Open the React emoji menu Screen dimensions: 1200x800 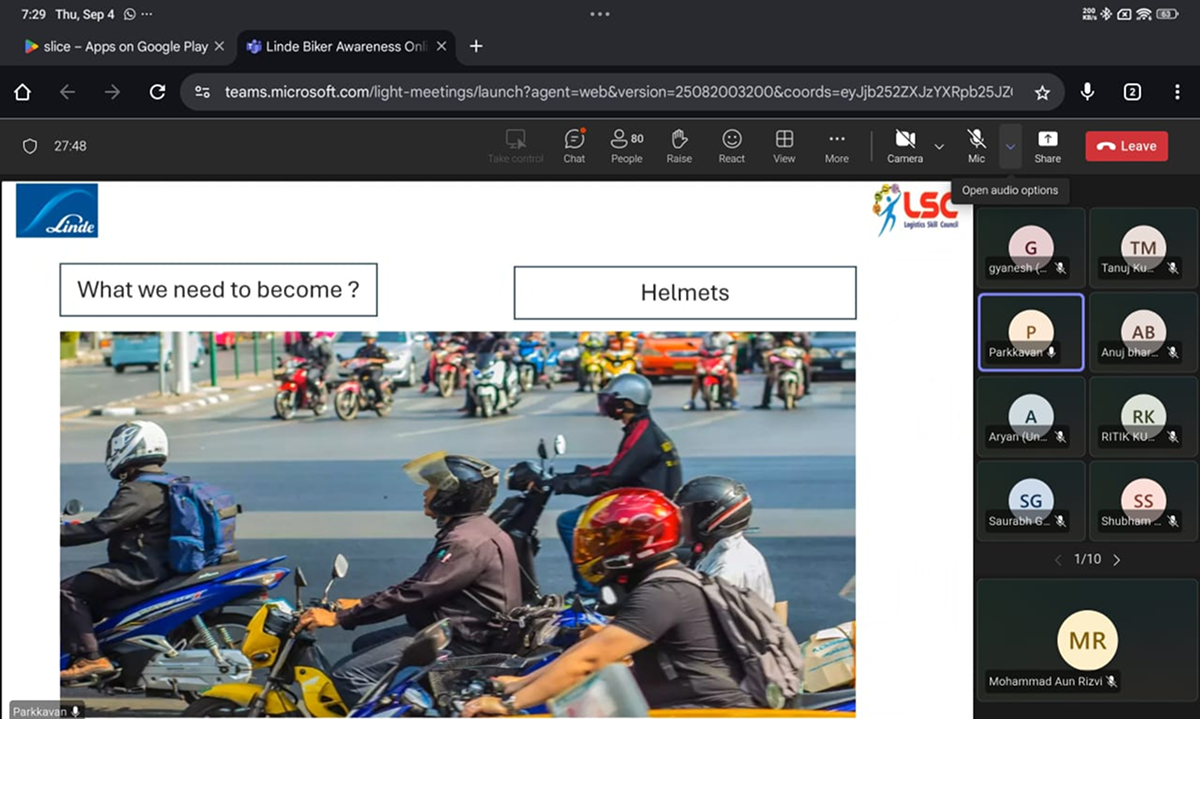click(x=731, y=146)
